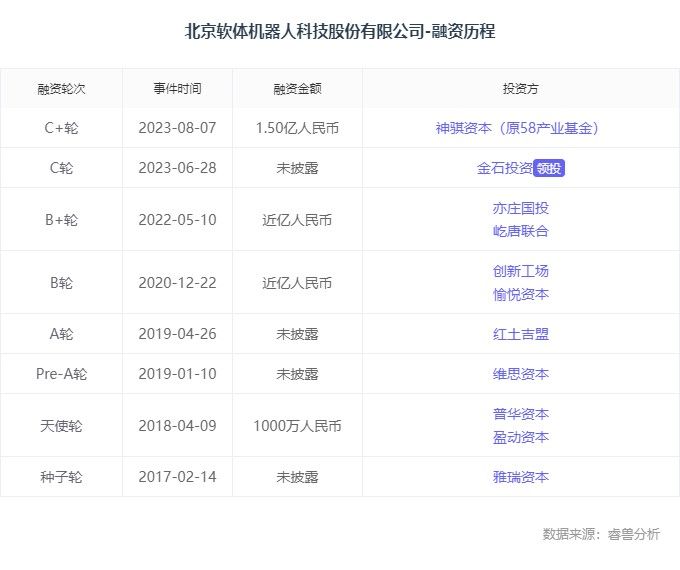
Task: Click the 投资方 column header
Action: click(x=520, y=89)
